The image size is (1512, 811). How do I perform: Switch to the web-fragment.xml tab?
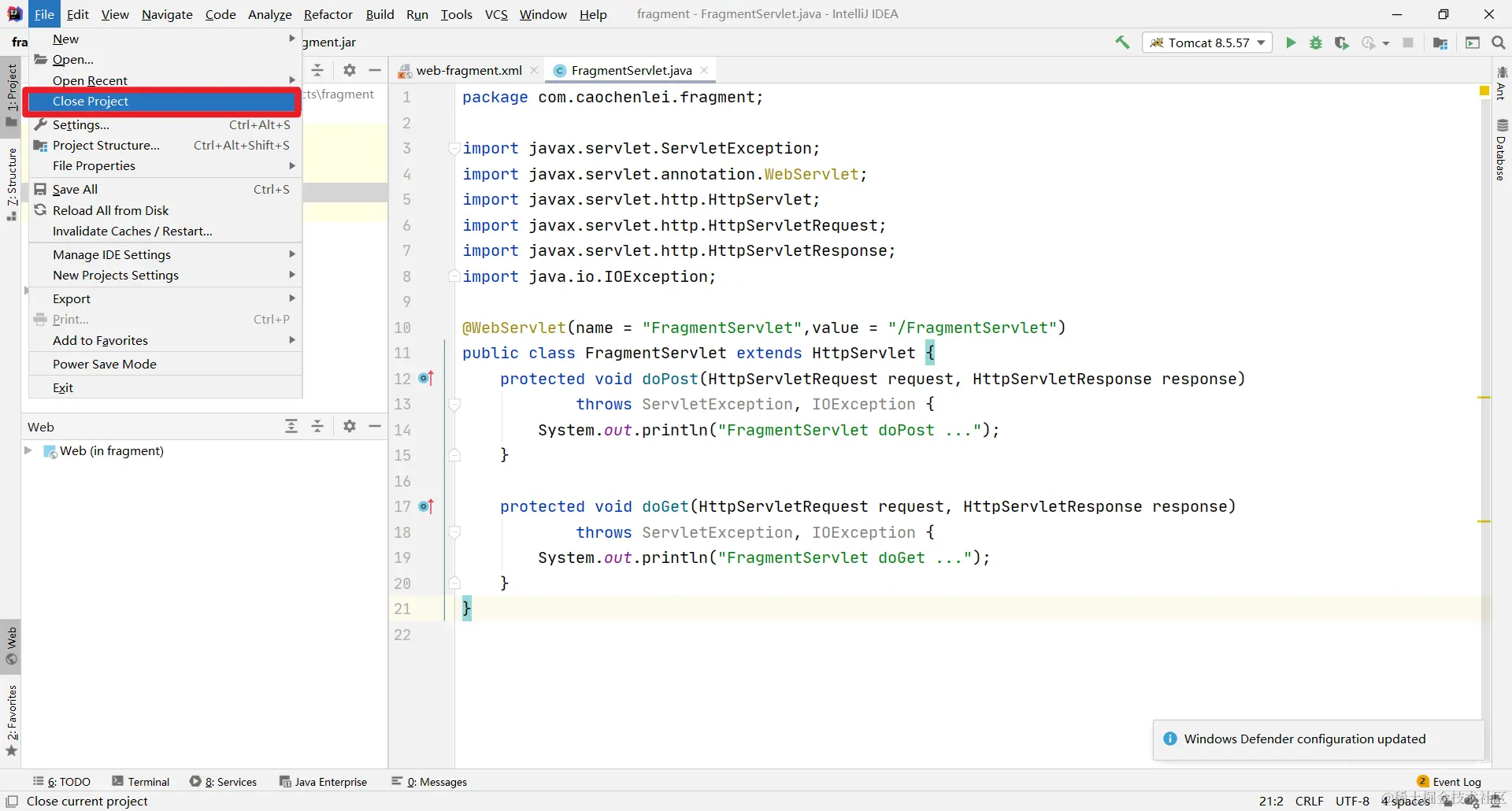[469, 70]
